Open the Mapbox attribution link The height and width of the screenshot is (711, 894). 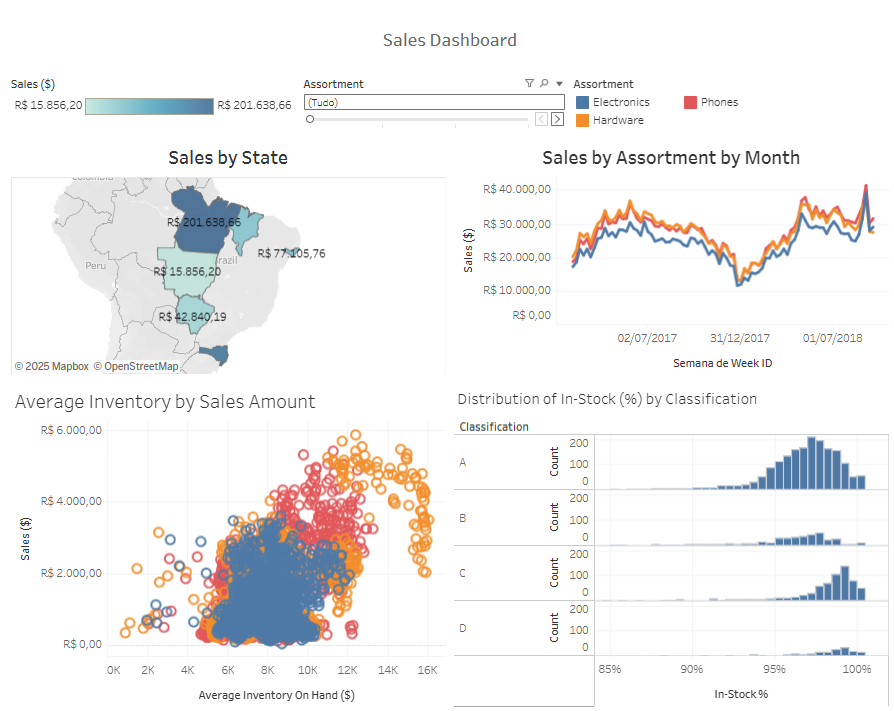[x=51, y=366]
